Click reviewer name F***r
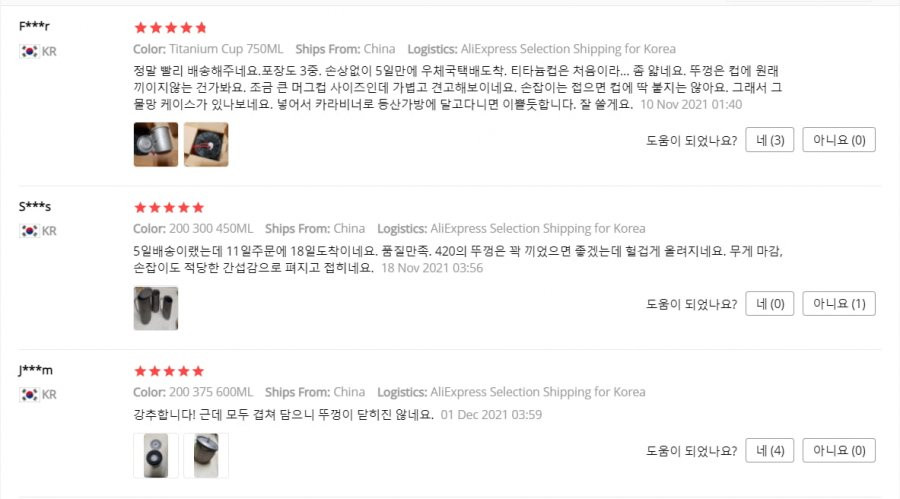Image resolution: width=900 pixels, height=499 pixels. (x=34, y=26)
